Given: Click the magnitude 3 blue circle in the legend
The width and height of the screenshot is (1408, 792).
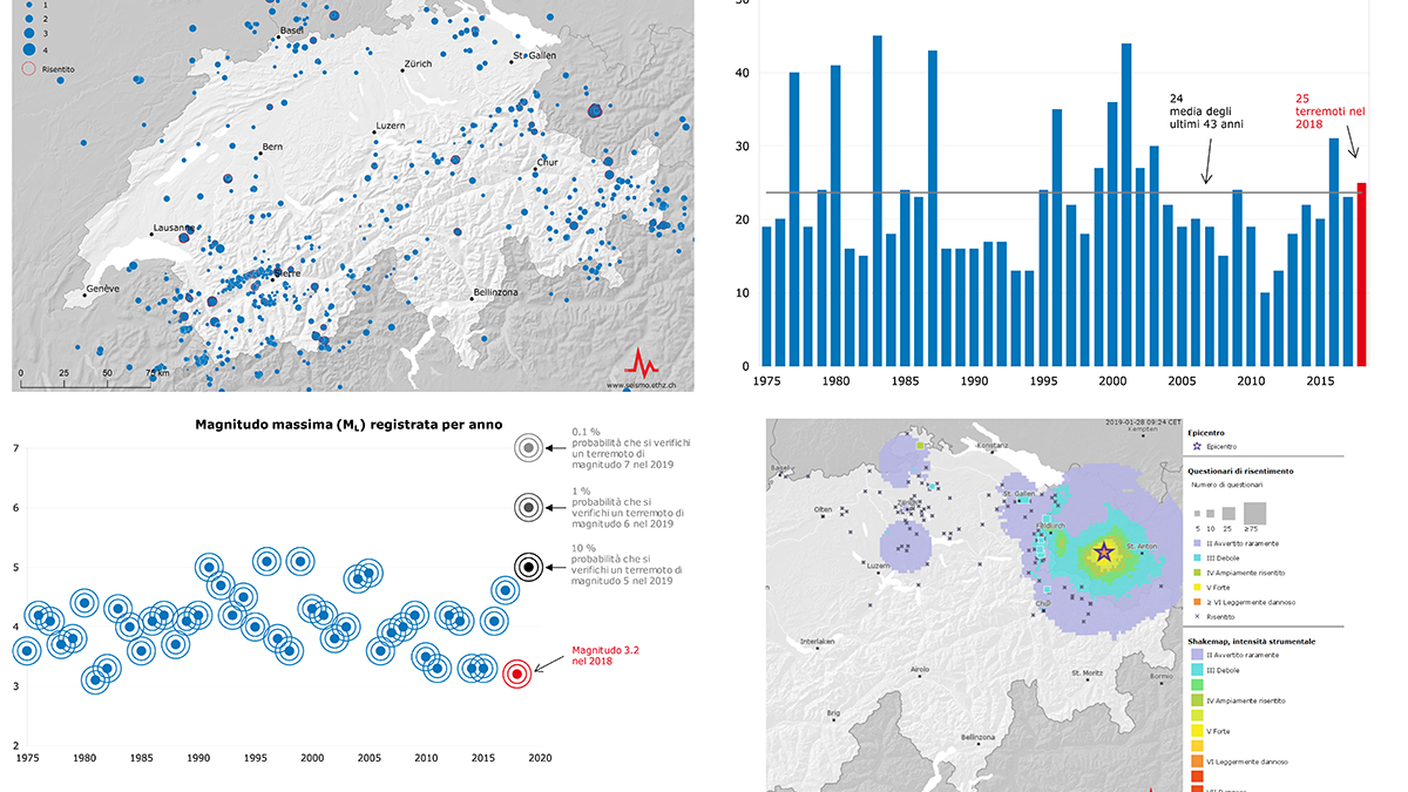Looking at the screenshot, I should click(29, 33).
